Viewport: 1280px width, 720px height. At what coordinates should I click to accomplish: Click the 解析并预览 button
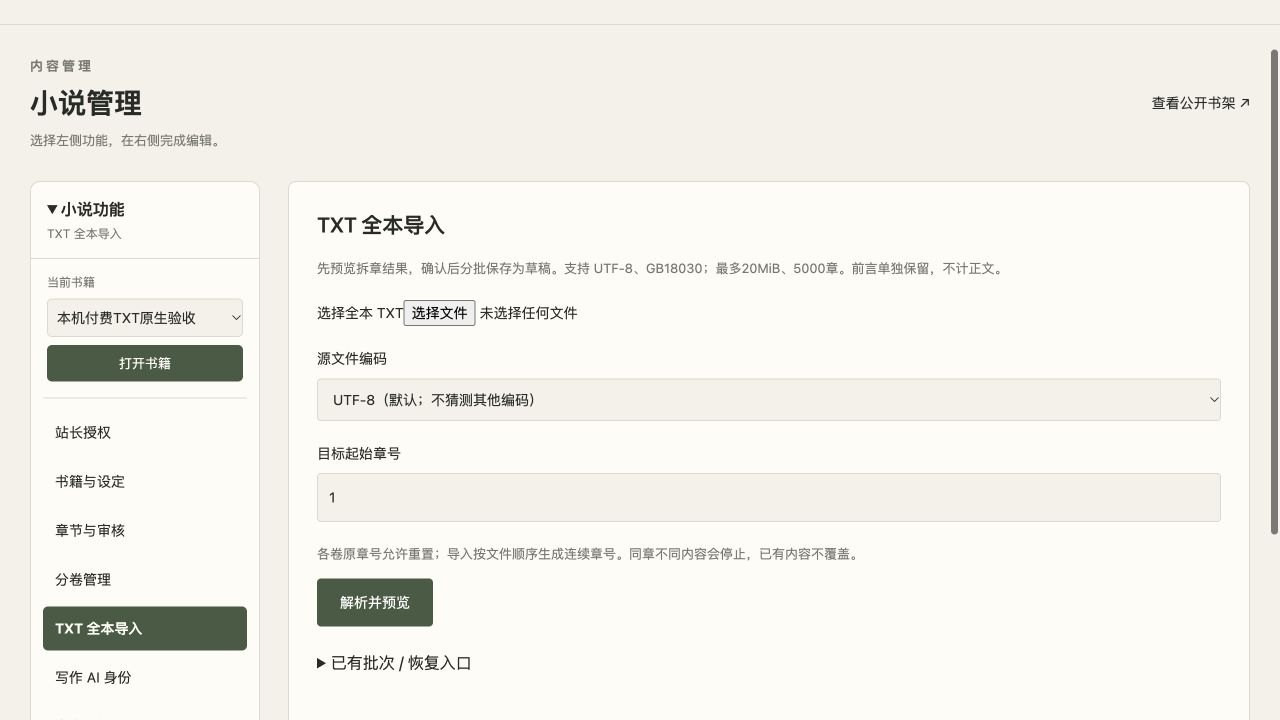tap(375, 602)
